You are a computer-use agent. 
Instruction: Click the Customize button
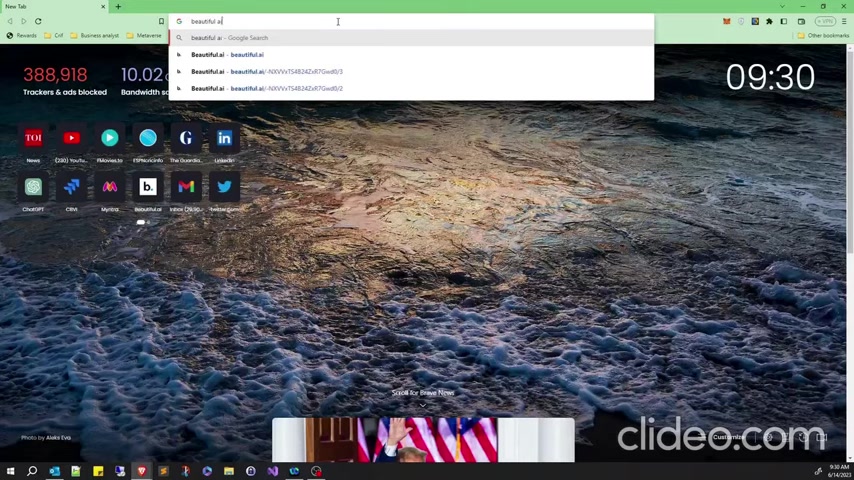click(723, 437)
